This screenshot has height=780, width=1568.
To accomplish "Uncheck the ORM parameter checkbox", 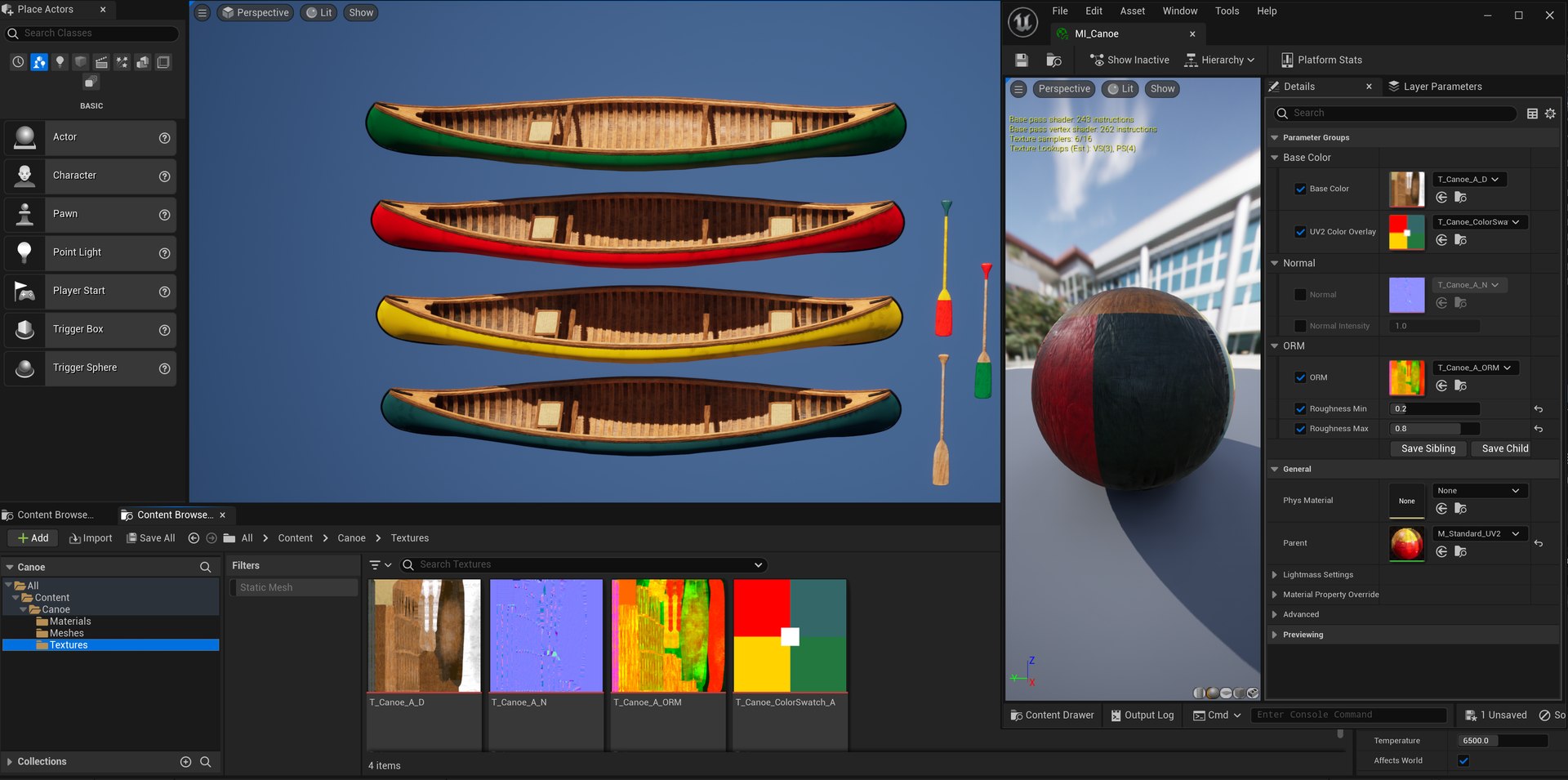I will (1300, 377).
